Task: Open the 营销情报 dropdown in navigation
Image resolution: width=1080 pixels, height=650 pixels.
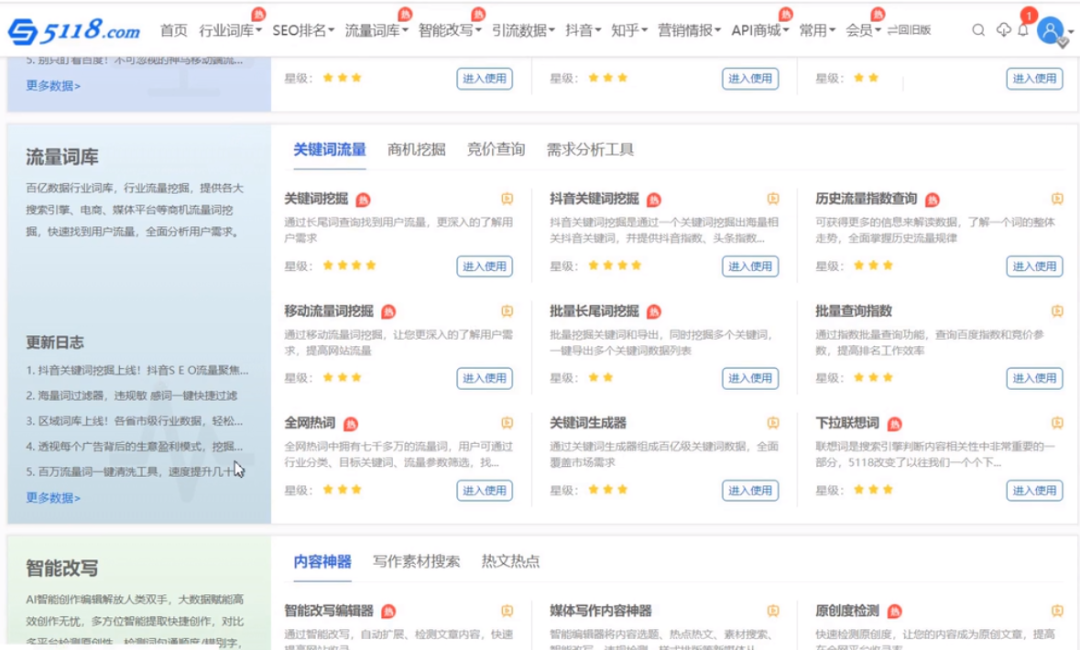Action: pyautogui.click(x=689, y=30)
